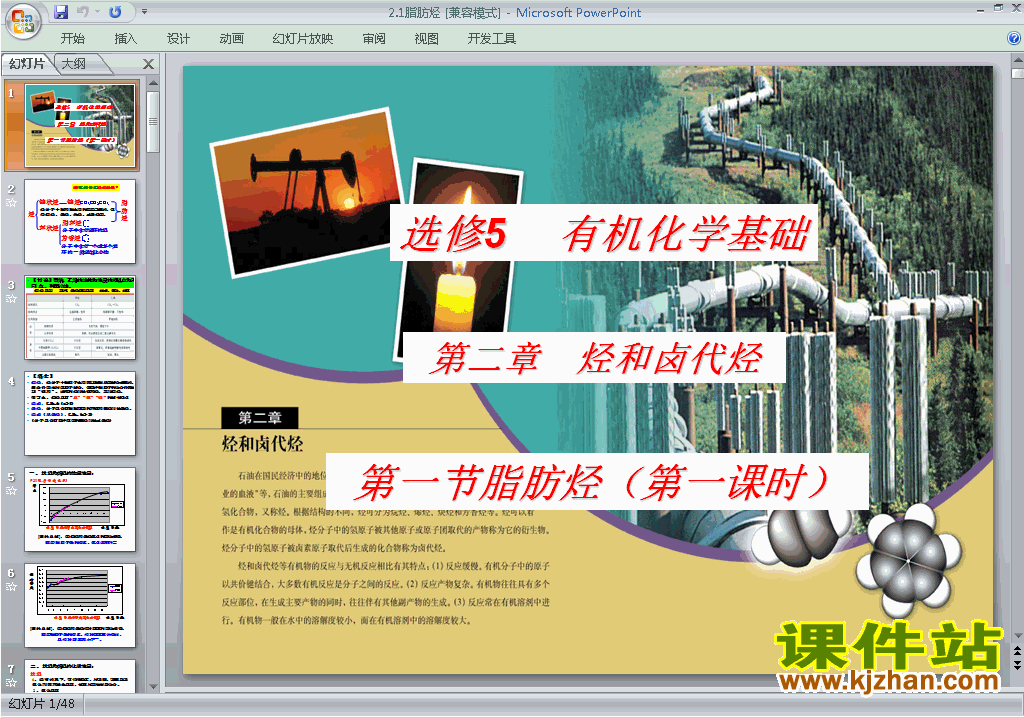Close the slides thumbnail pane
This screenshot has height=718, width=1024.
click(148, 64)
